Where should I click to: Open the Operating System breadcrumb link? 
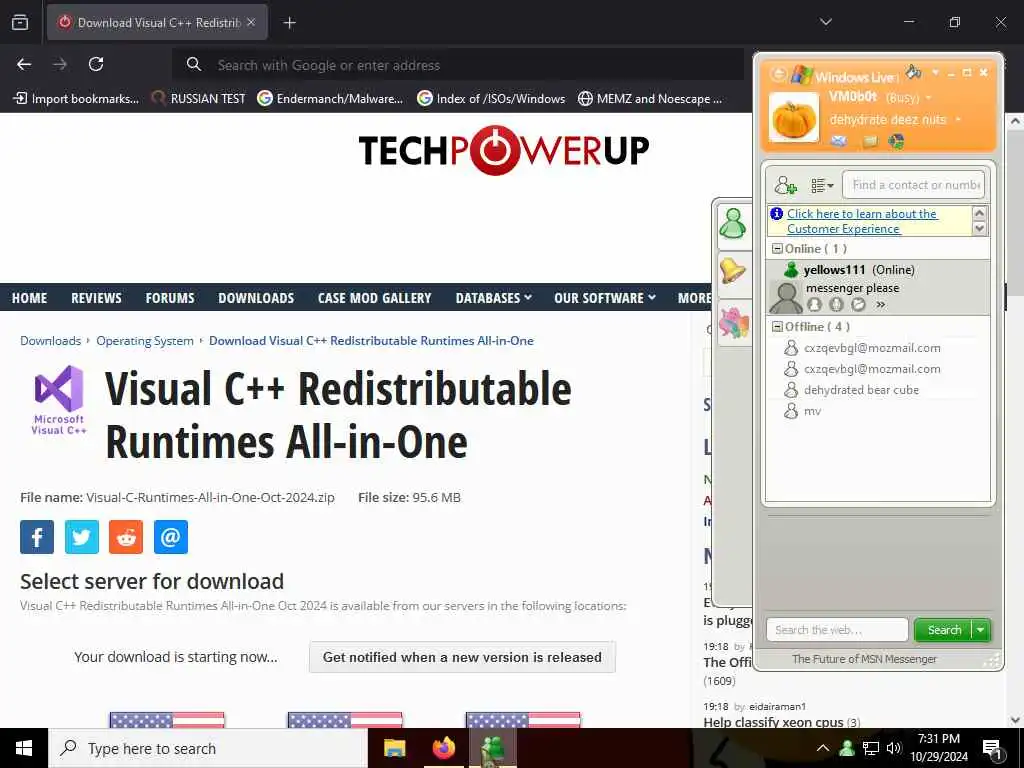(145, 341)
